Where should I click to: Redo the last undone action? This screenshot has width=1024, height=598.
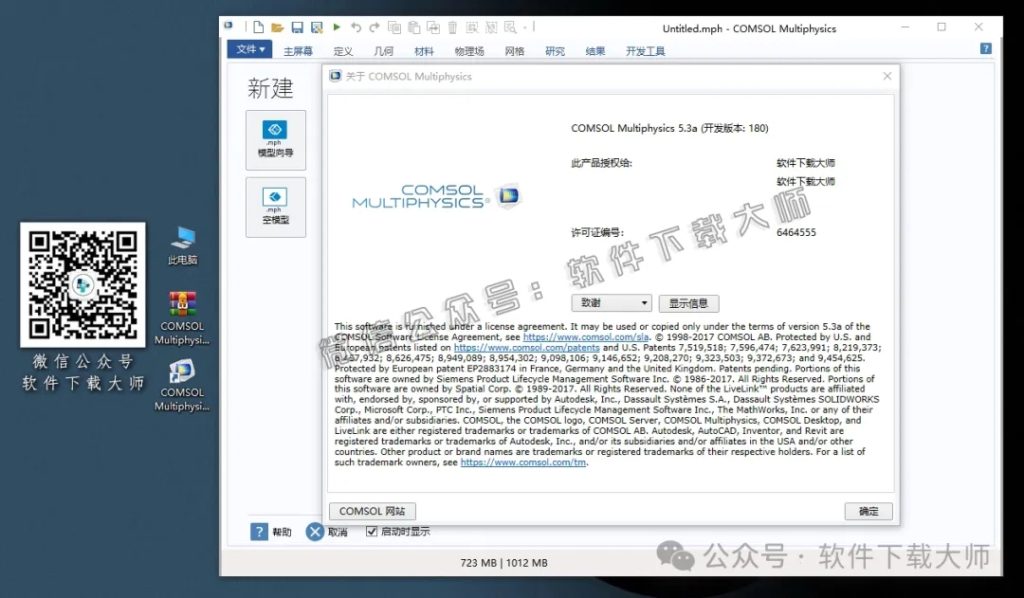374,26
